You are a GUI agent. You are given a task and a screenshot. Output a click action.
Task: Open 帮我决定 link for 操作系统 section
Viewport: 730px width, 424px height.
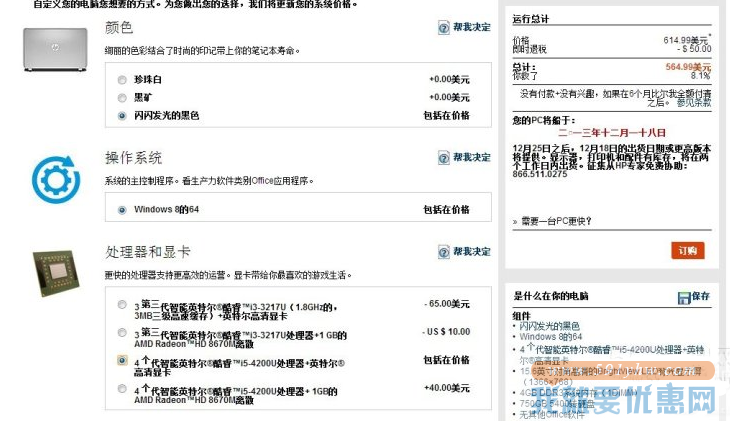click(x=472, y=157)
